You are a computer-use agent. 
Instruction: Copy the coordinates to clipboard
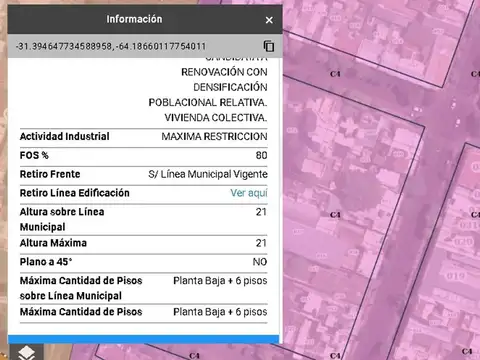tap(269, 46)
